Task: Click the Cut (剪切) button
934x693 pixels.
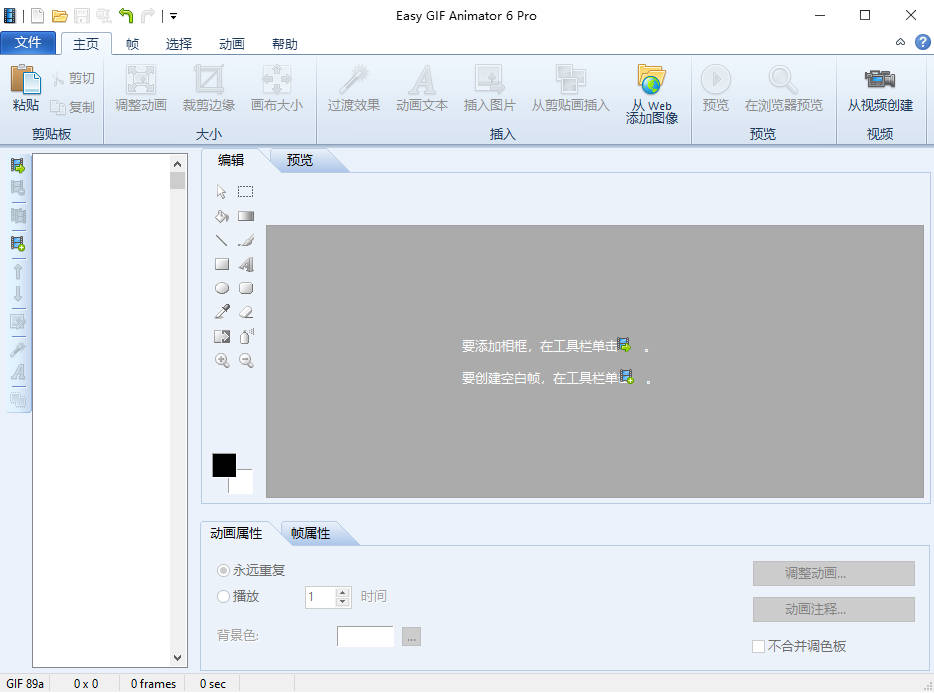Action: click(73, 79)
